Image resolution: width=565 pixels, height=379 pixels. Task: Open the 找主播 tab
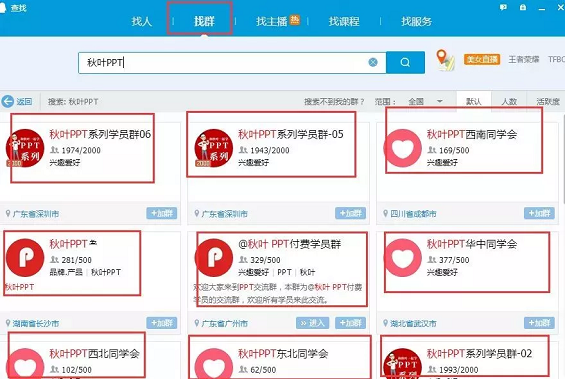[272, 21]
